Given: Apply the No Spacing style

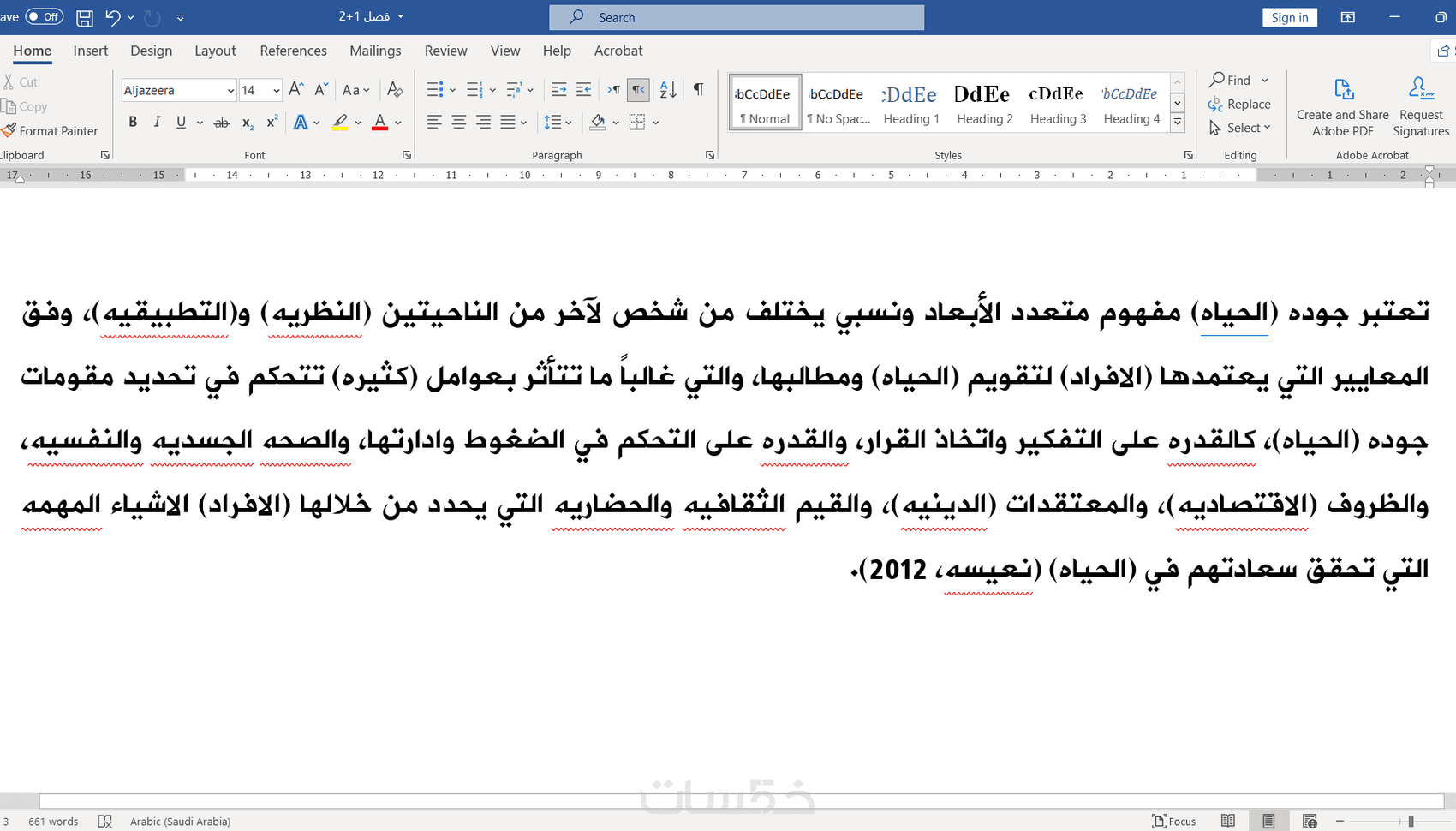Looking at the screenshot, I should tap(838, 103).
